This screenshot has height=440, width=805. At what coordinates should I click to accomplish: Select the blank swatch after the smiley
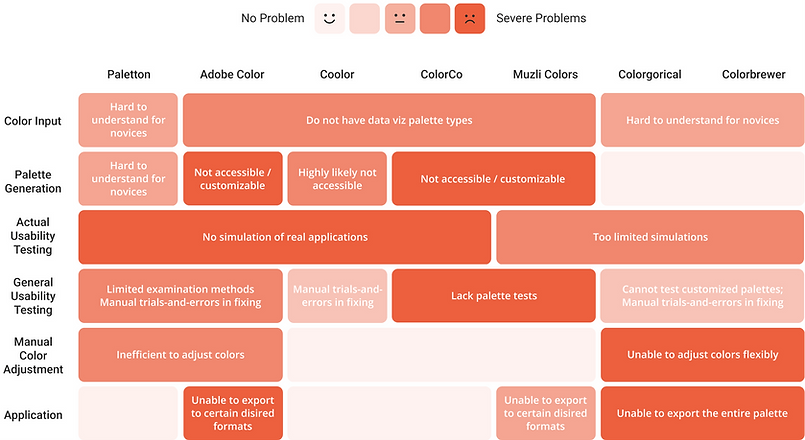pos(364,18)
